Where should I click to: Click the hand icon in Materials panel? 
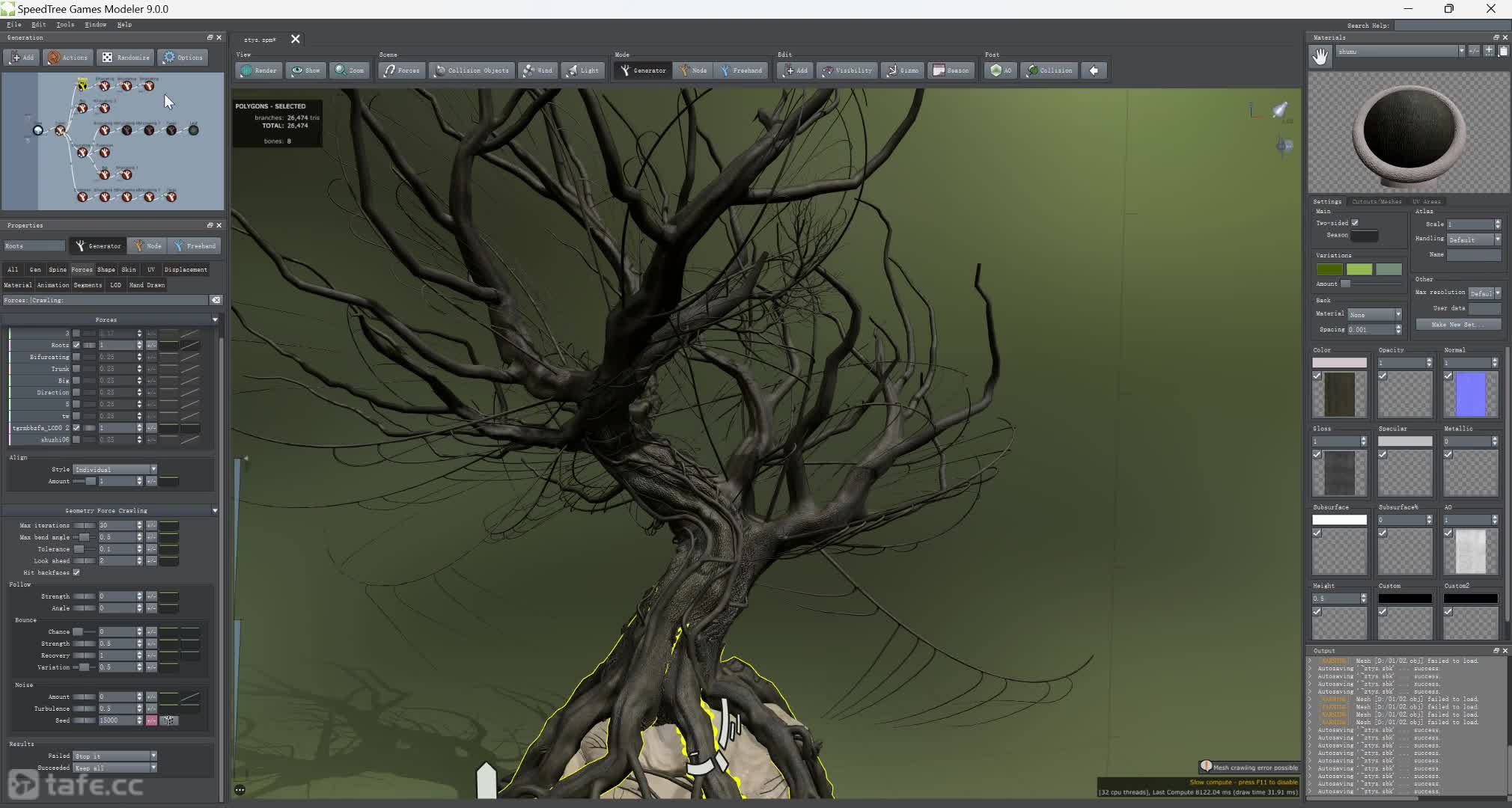click(x=1320, y=56)
